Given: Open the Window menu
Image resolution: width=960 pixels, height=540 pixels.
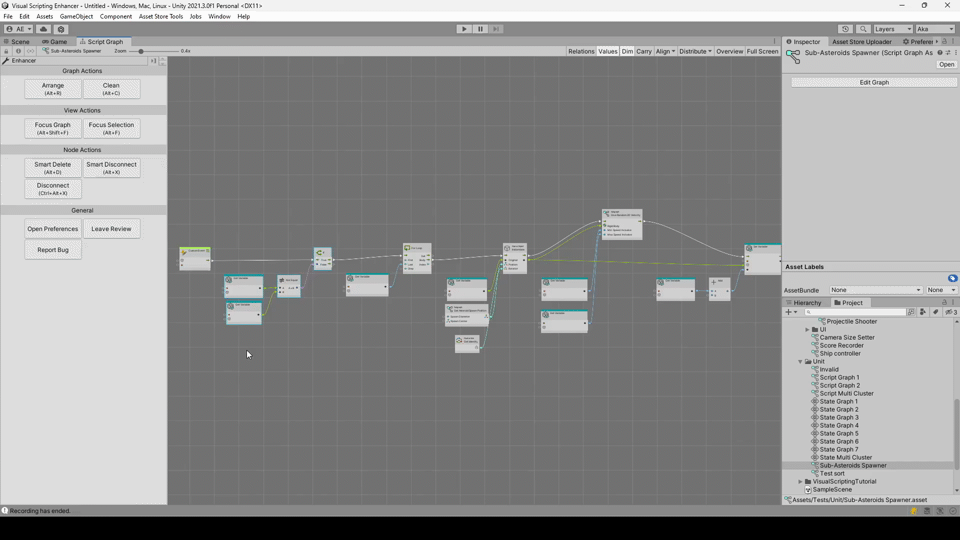Looking at the screenshot, I should click(219, 17).
